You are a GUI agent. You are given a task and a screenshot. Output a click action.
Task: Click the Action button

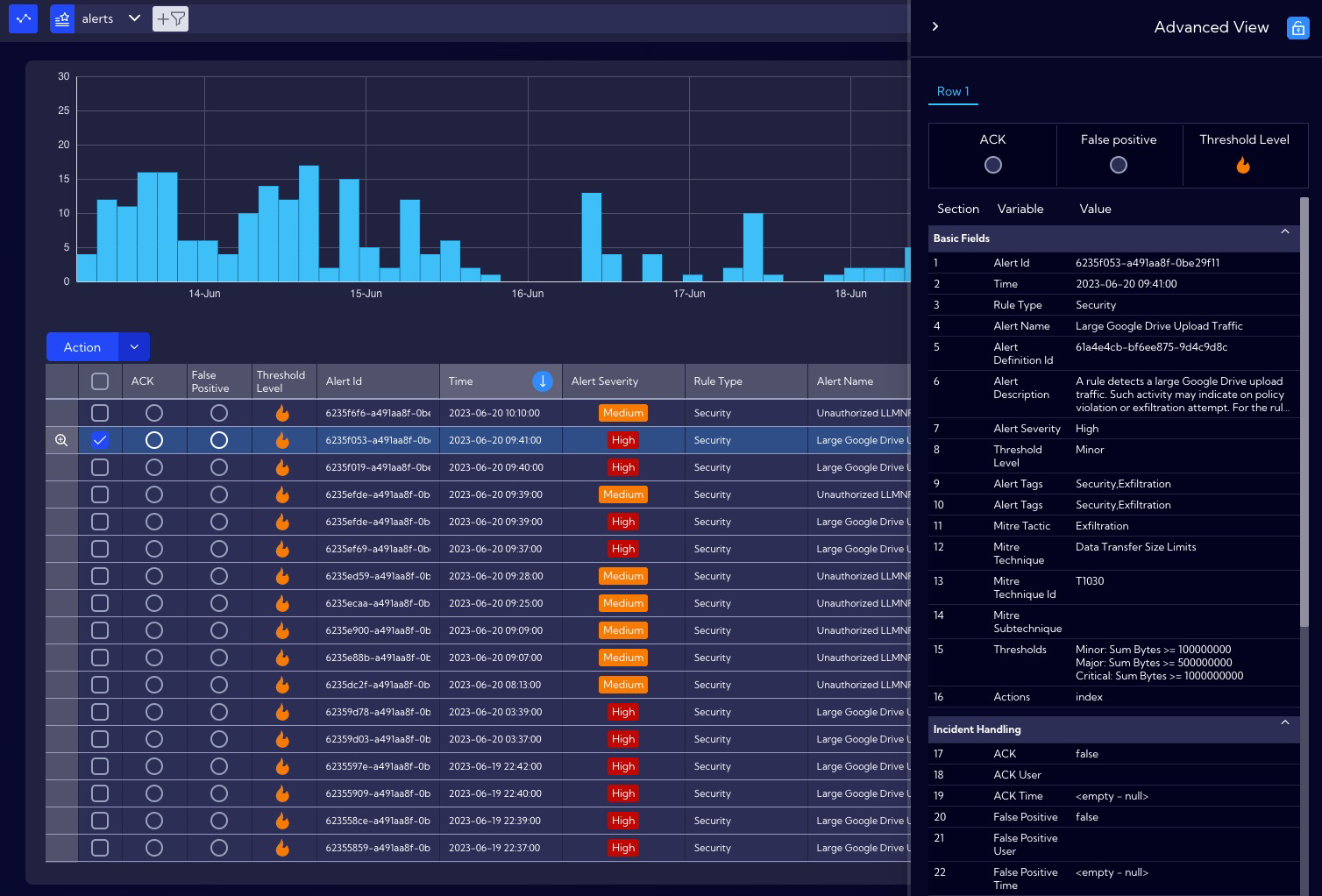[82, 347]
